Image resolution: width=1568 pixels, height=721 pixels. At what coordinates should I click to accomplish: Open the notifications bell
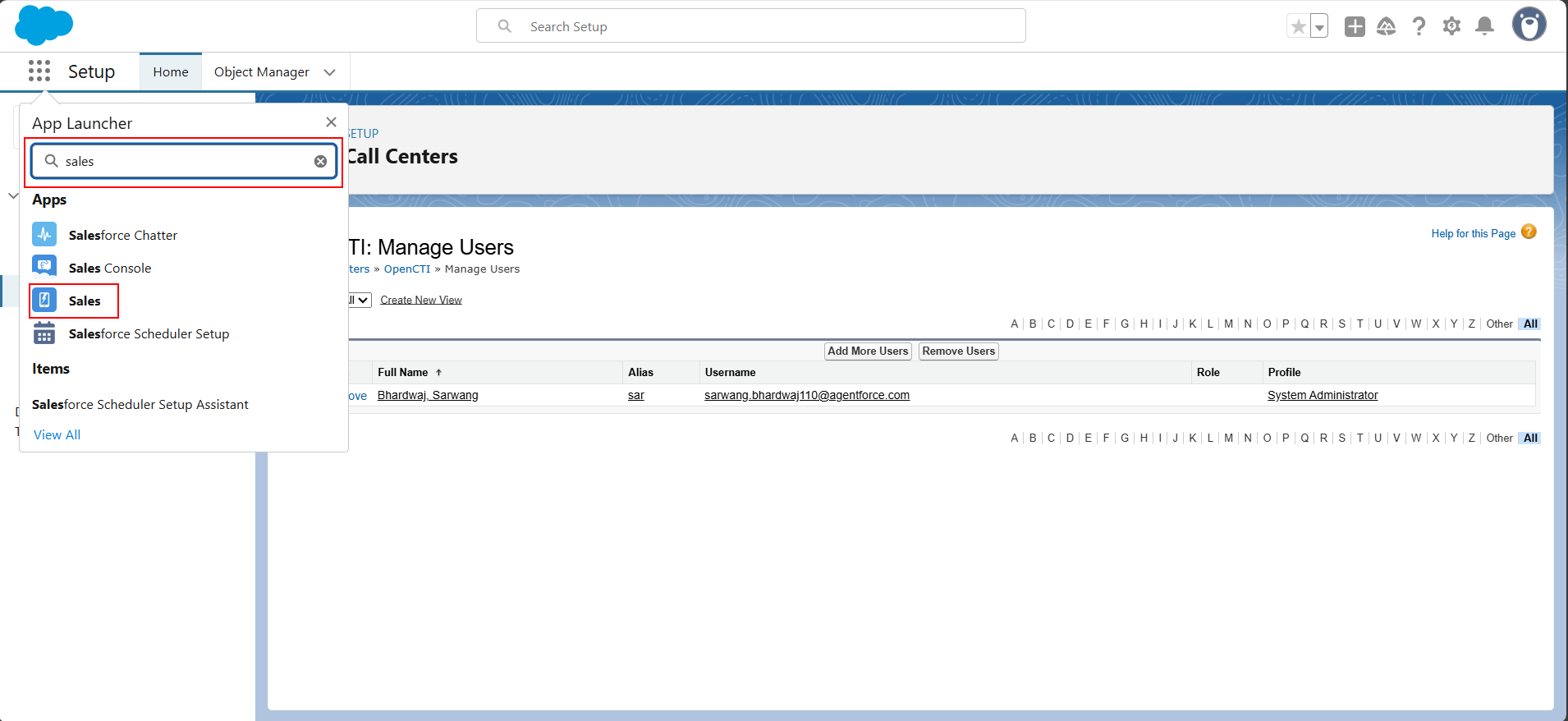click(x=1485, y=26)
